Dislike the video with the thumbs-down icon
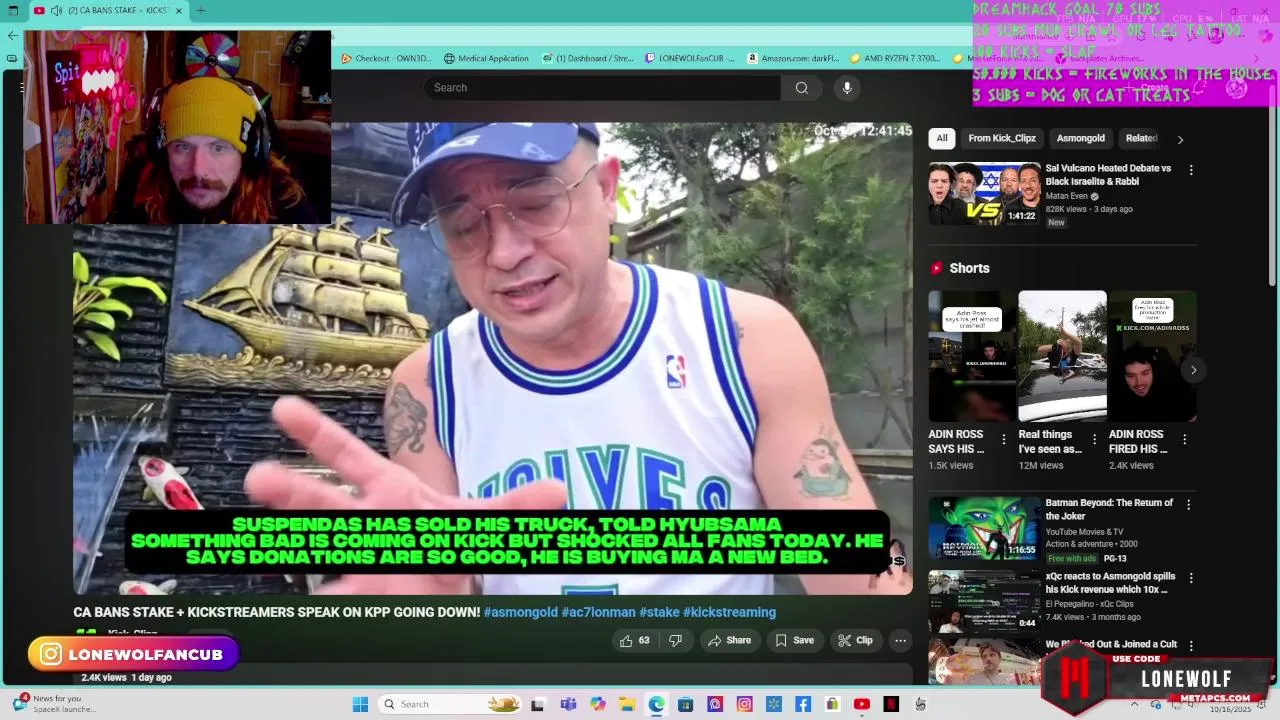This screenshot has width=1280, height=720. tap(675, 641)
